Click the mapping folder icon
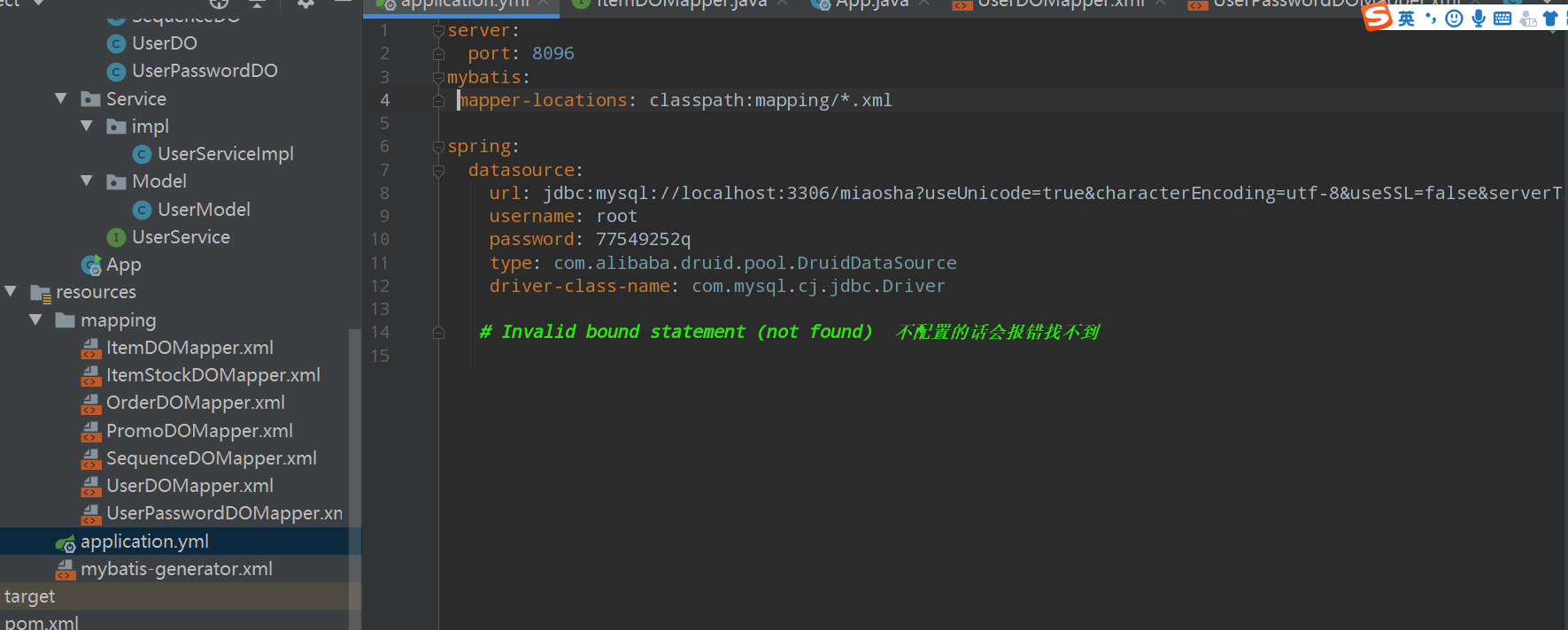The height and width of the screenshot is (630, 1568). coord(65,320)
